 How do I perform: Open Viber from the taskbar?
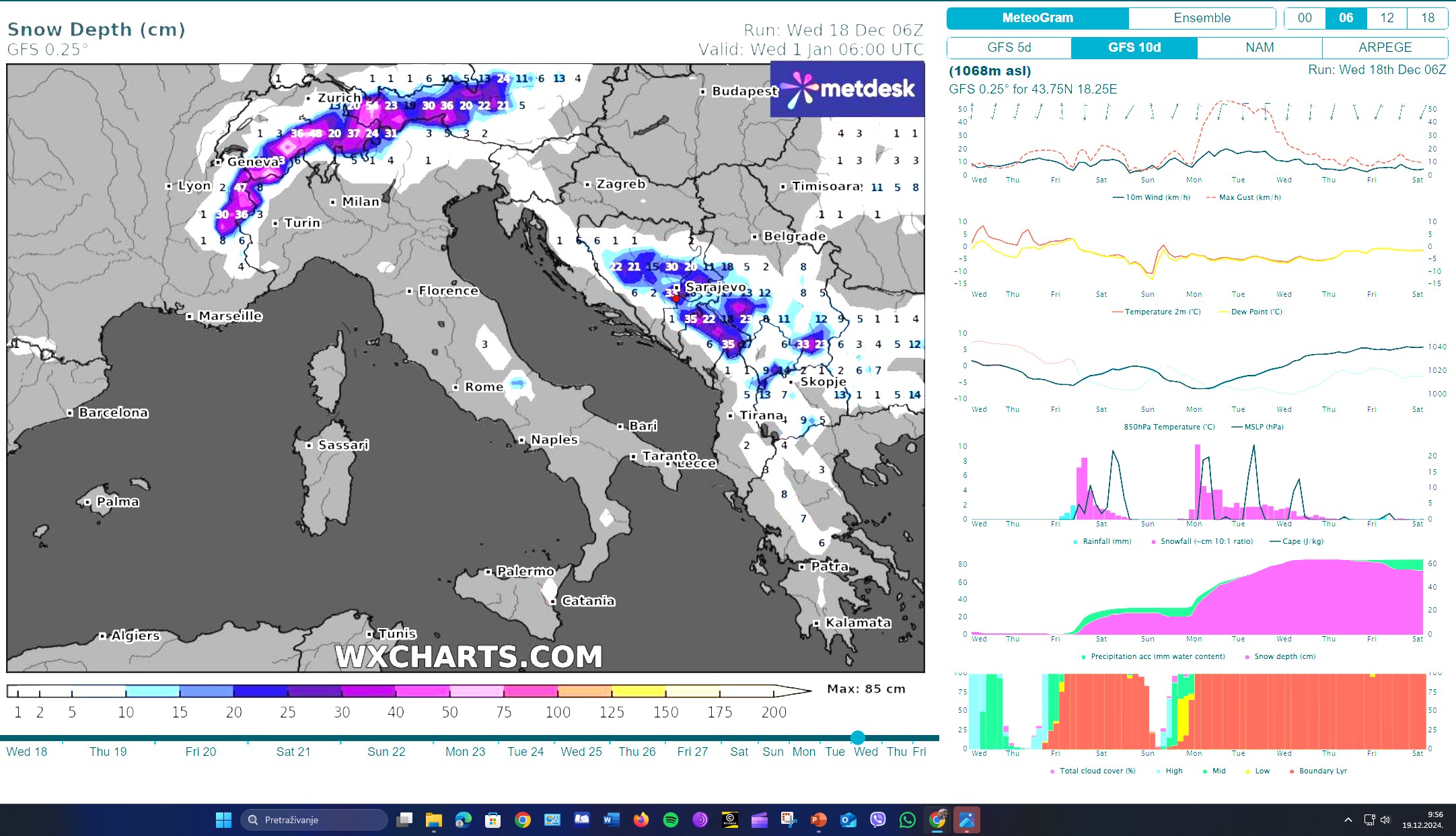pyautogui.click(x=877, y=820)
